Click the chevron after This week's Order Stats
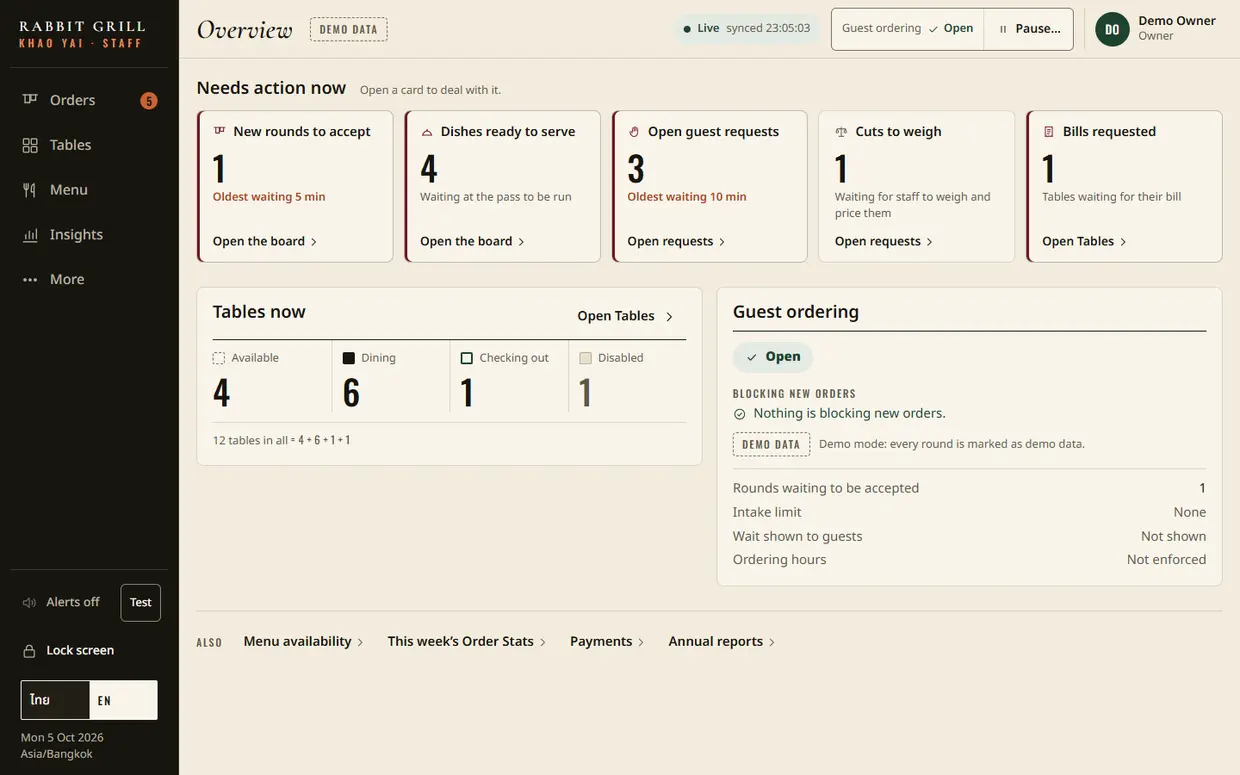This screenshot has width=1240, height=775. [543, 642]
